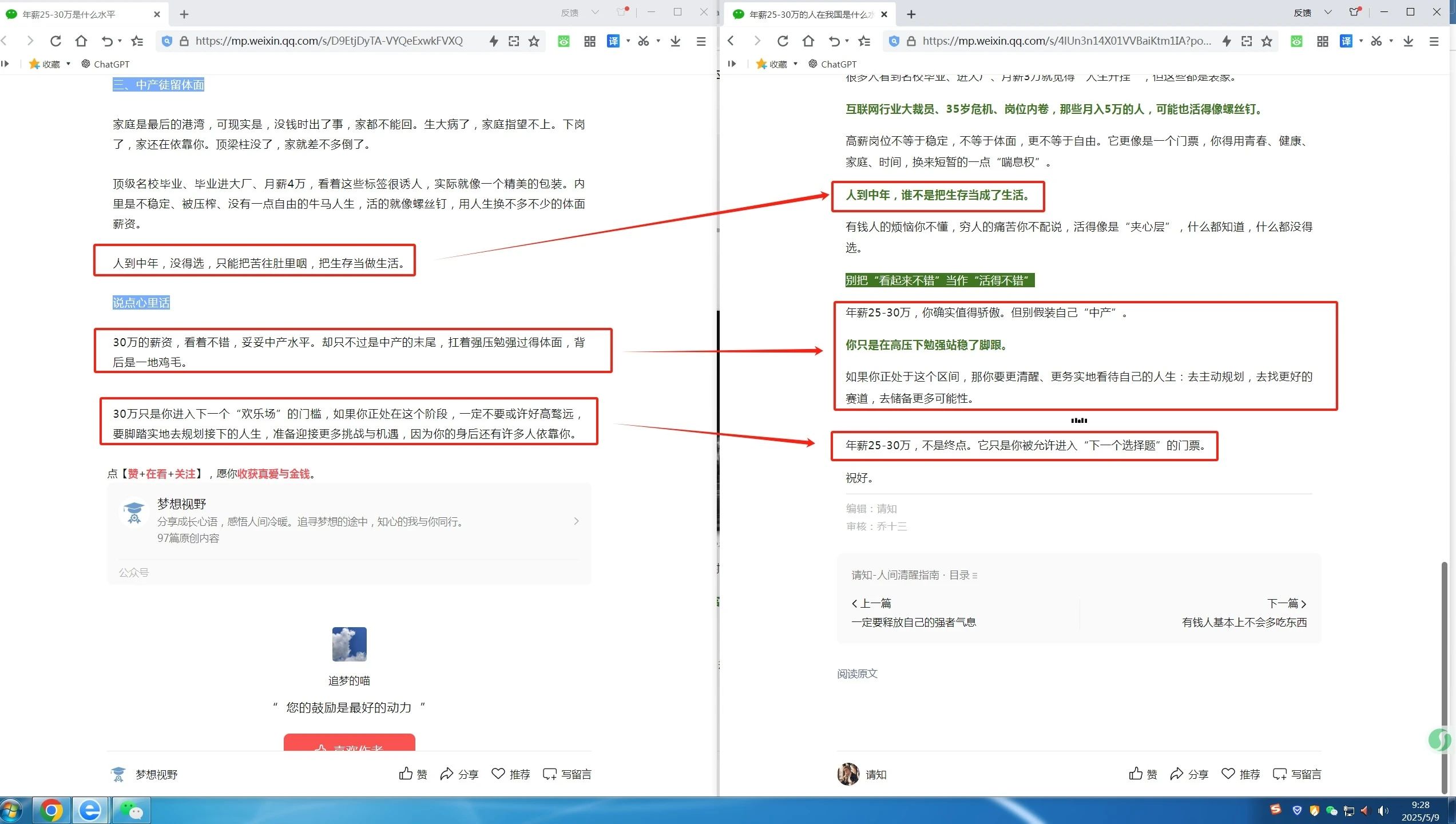Click QR scan icon in right address bar

pyautogui.click(x=1247, y=41)
